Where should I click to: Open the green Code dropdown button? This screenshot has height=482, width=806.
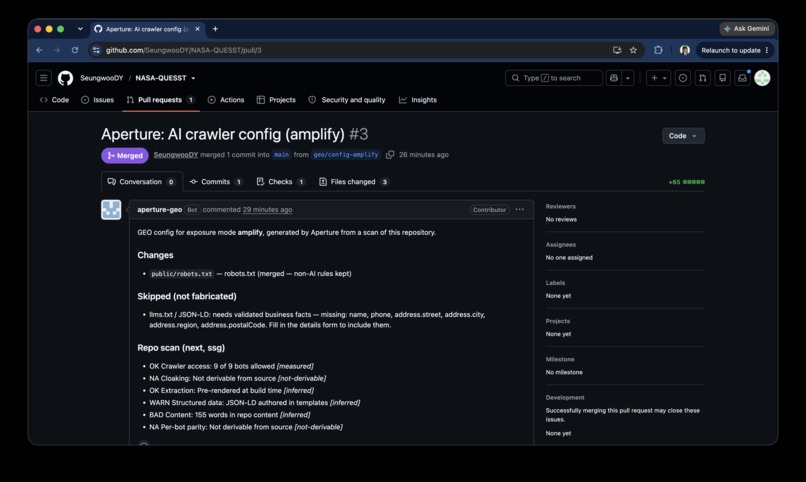click(x=683, y=136)
